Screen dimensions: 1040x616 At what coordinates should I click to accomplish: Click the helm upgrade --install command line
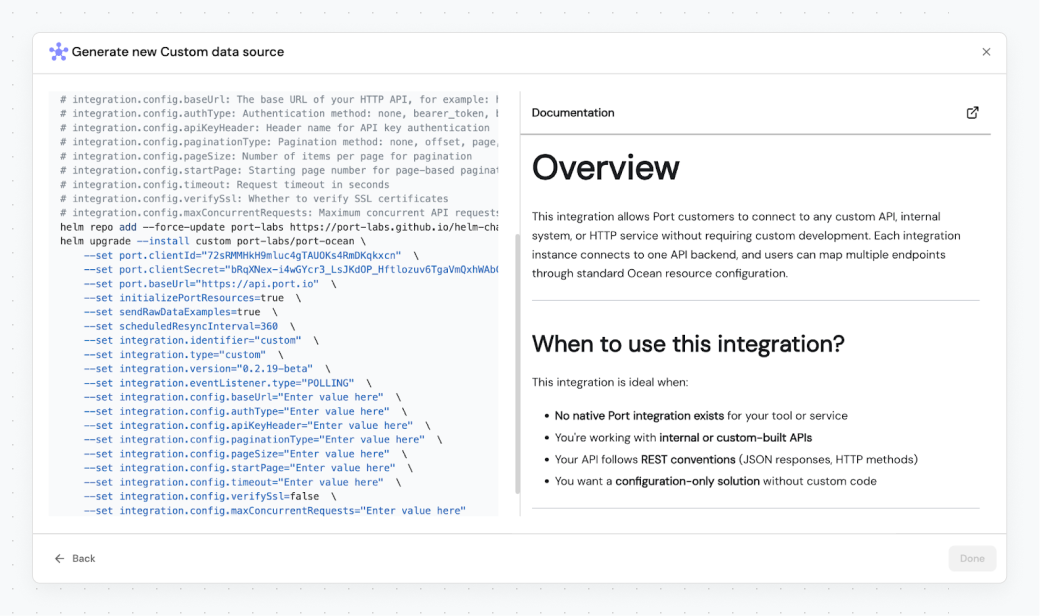click(213, 241)
